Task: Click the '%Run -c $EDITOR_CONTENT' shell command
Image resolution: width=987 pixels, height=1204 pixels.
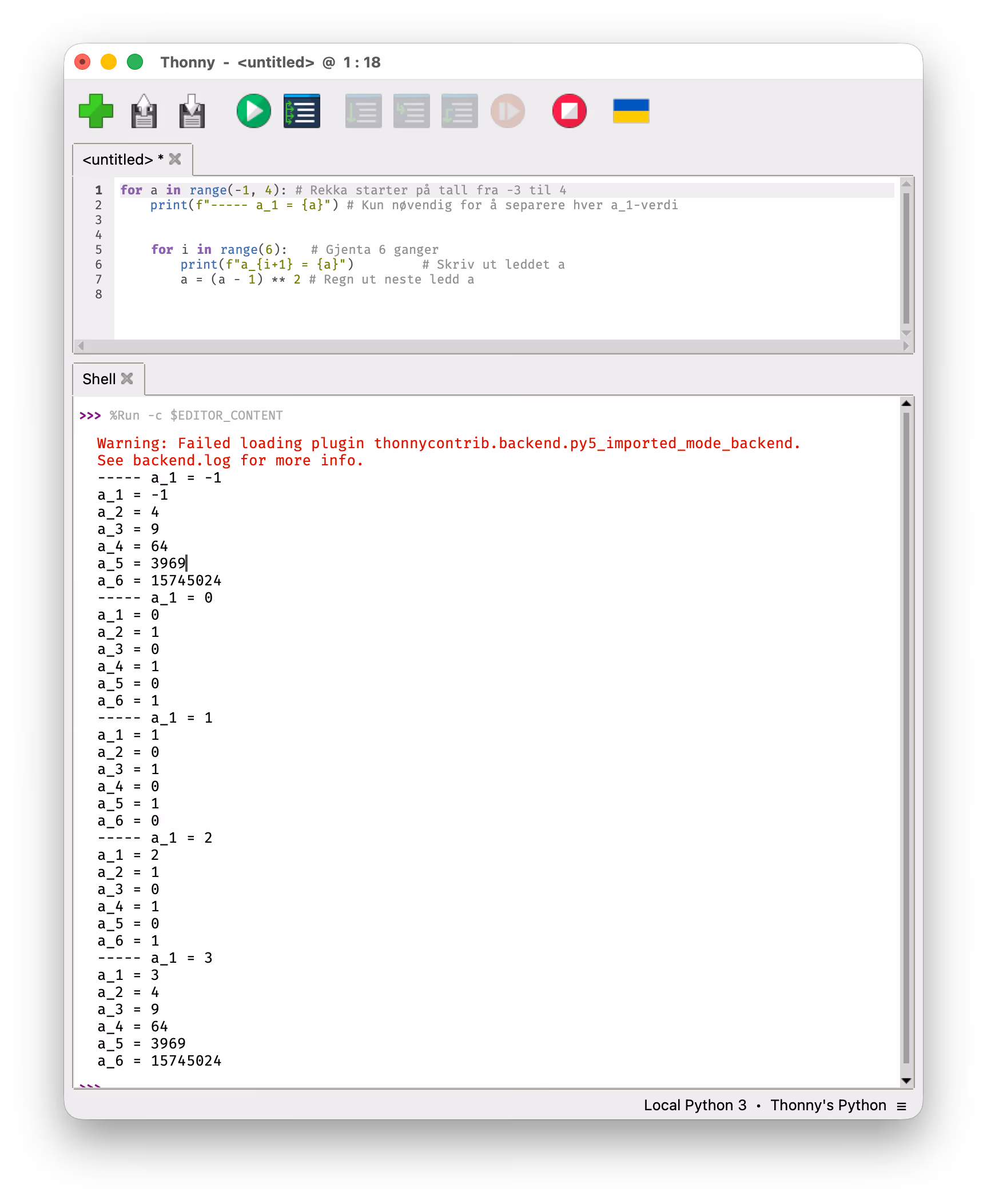Action: [196, 415]
